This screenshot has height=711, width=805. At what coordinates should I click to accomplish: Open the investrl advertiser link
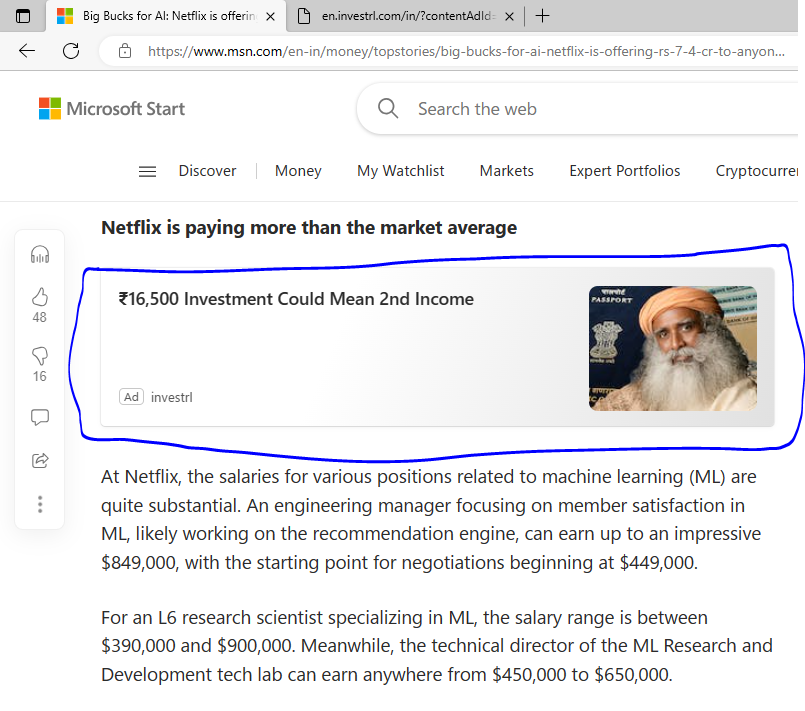point(171,397)
